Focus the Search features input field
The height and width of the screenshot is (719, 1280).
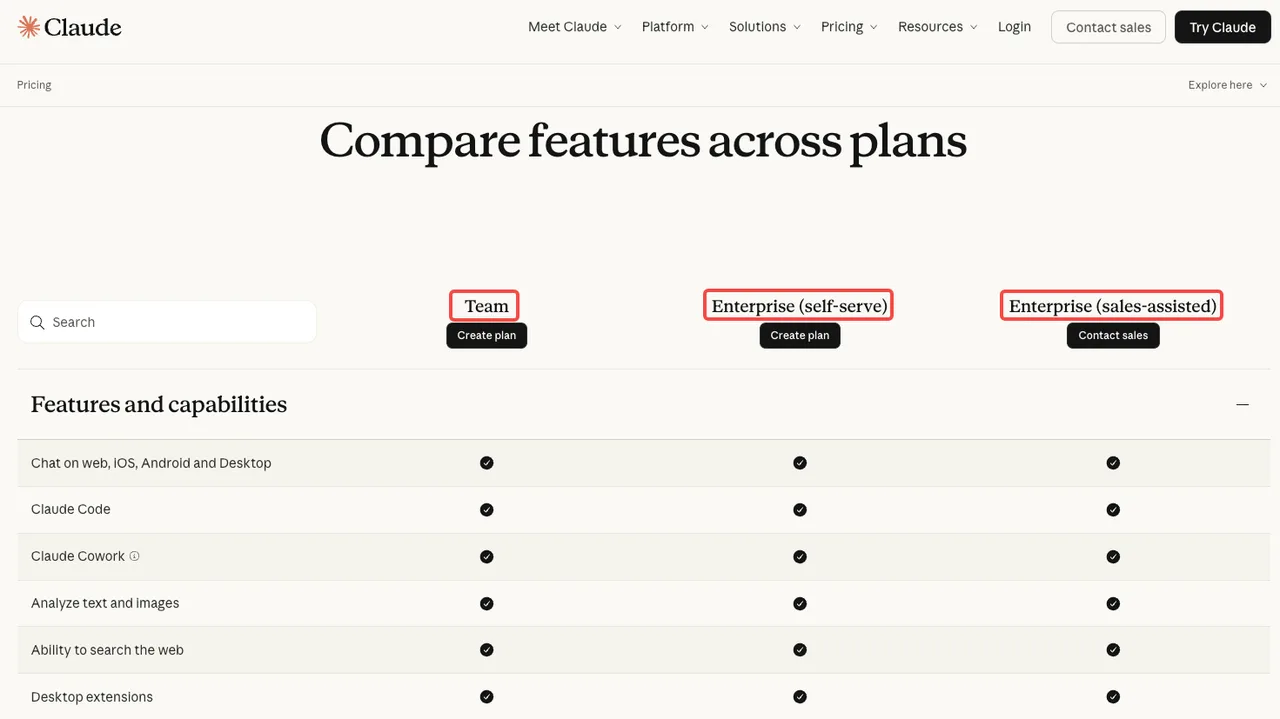click(x=167, y=322)
